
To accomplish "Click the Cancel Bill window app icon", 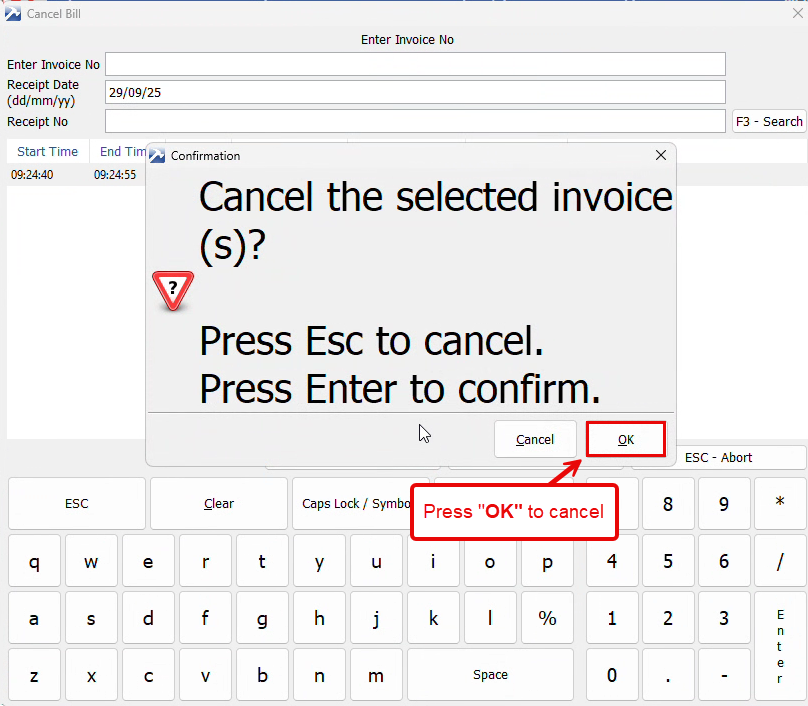I will click(x=12, y=13).
